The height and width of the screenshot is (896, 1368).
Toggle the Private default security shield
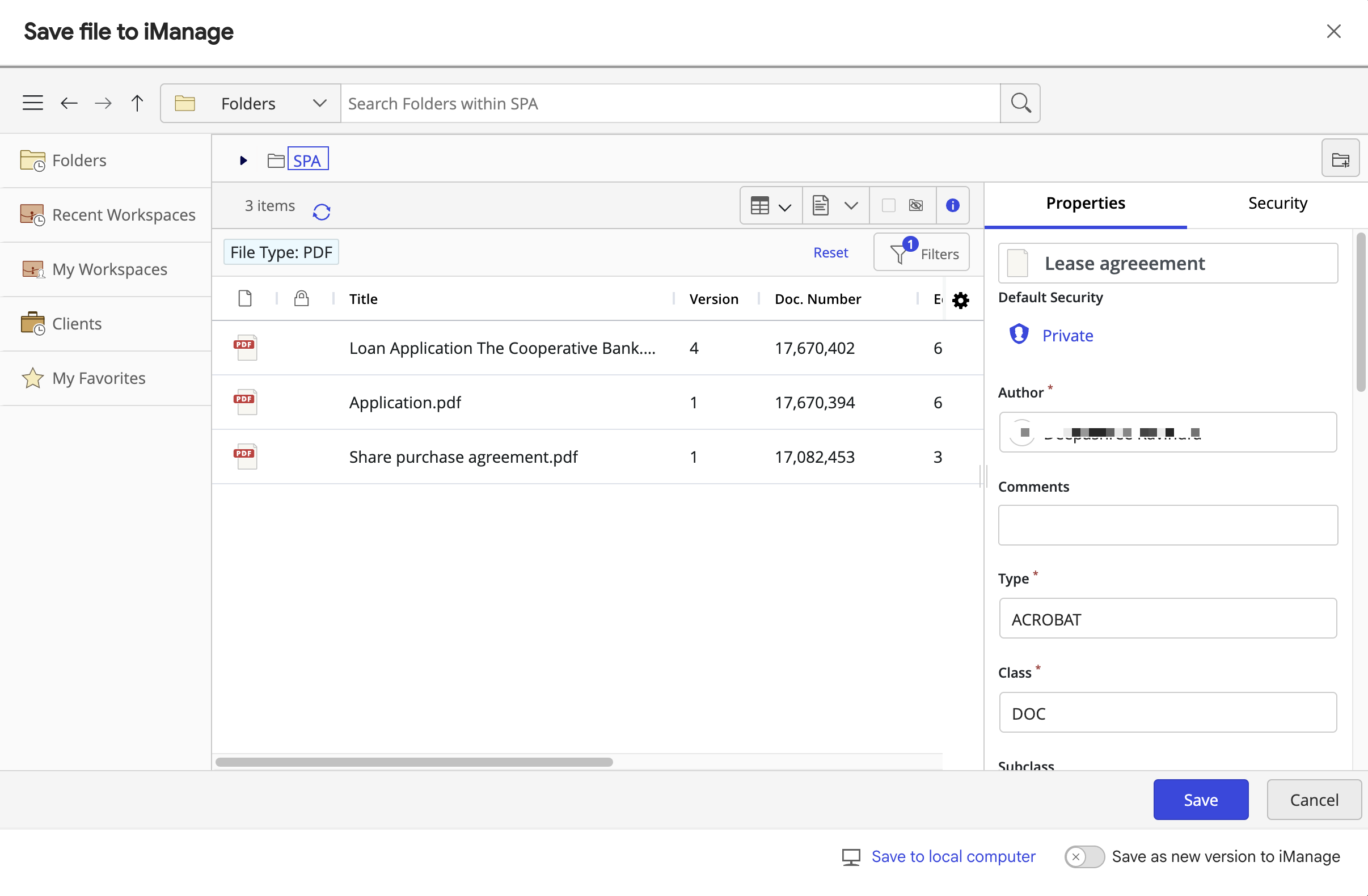click(1019, 335)
